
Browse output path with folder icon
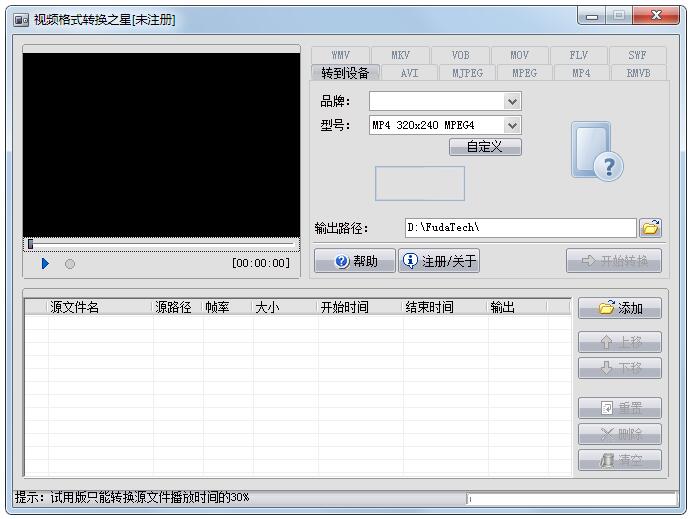pyautogui.click(x=651, y=228)
